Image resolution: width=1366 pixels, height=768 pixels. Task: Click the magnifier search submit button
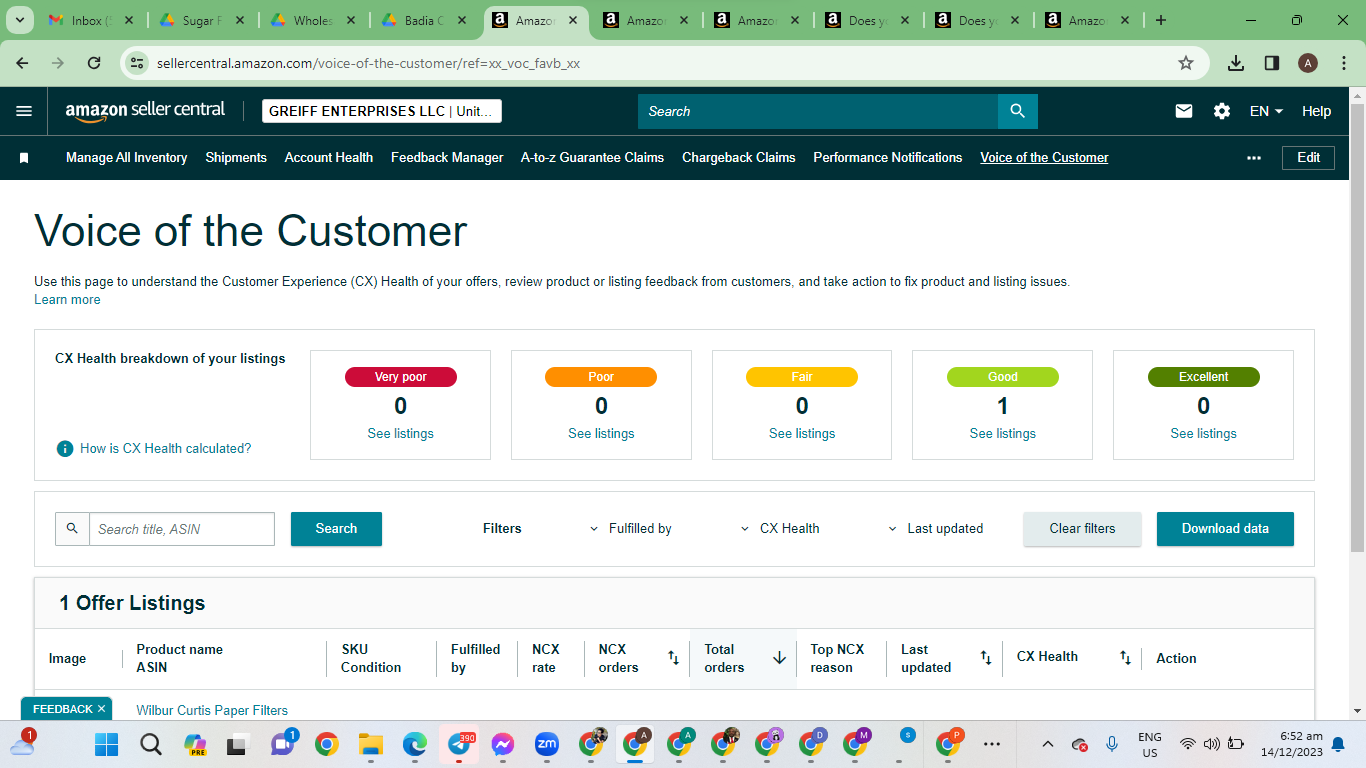(x=1018, y=111)
